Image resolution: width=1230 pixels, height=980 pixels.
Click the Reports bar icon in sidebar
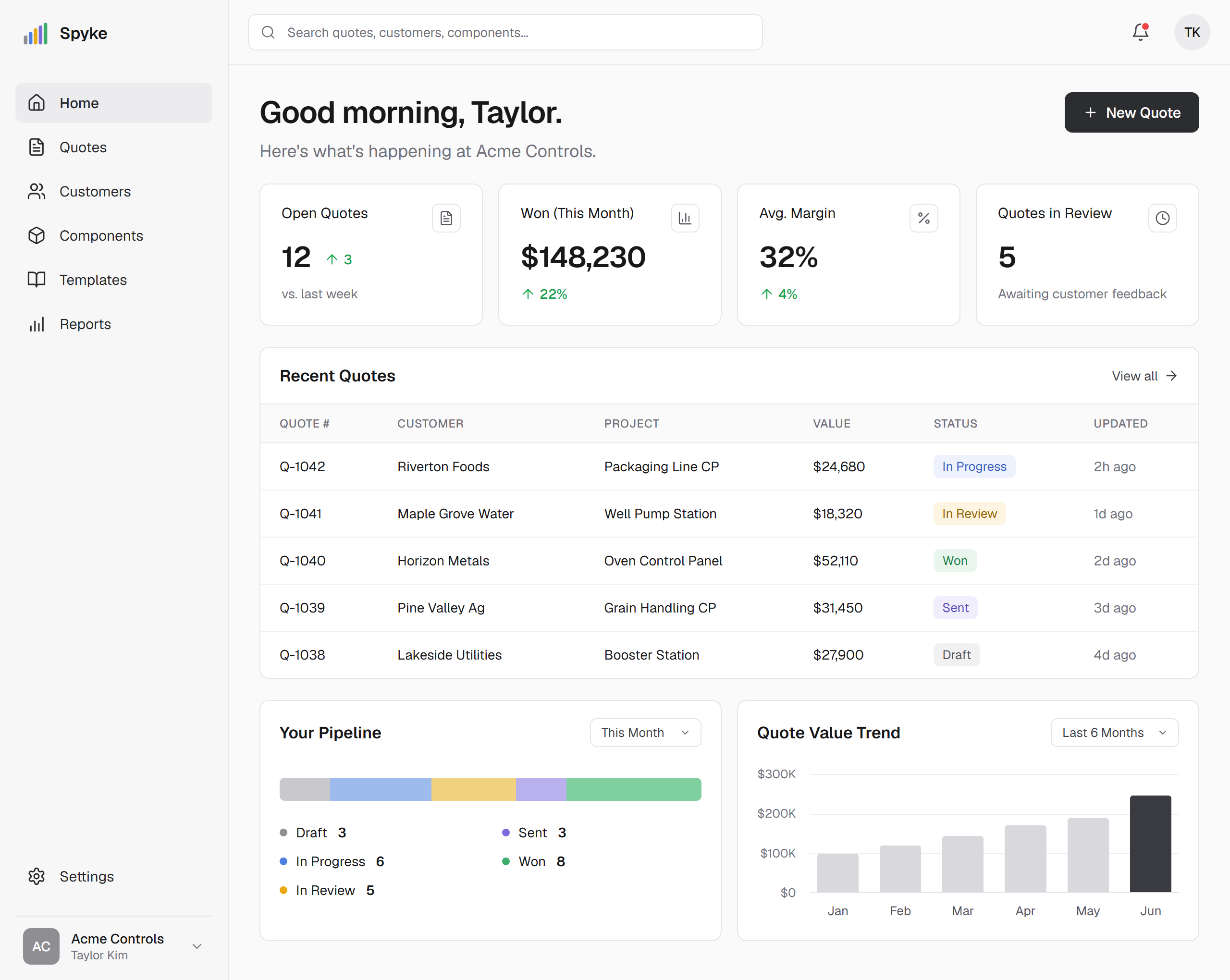point(37,324)
